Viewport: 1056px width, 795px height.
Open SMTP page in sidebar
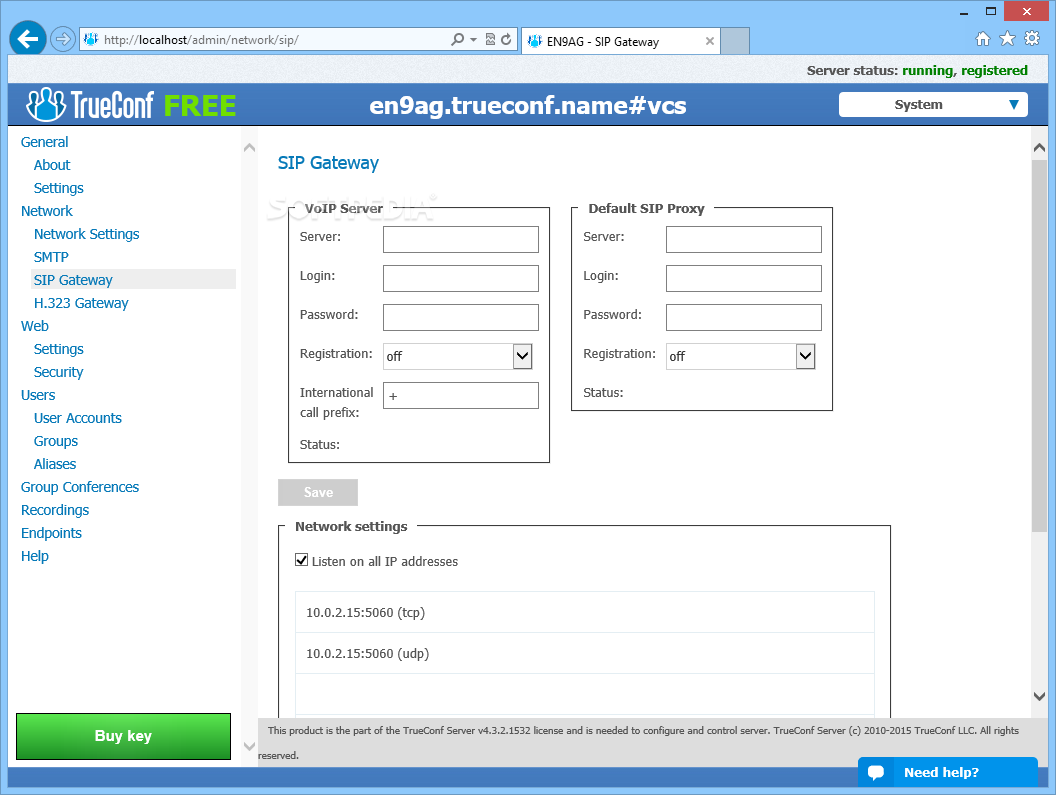(51, 257)
